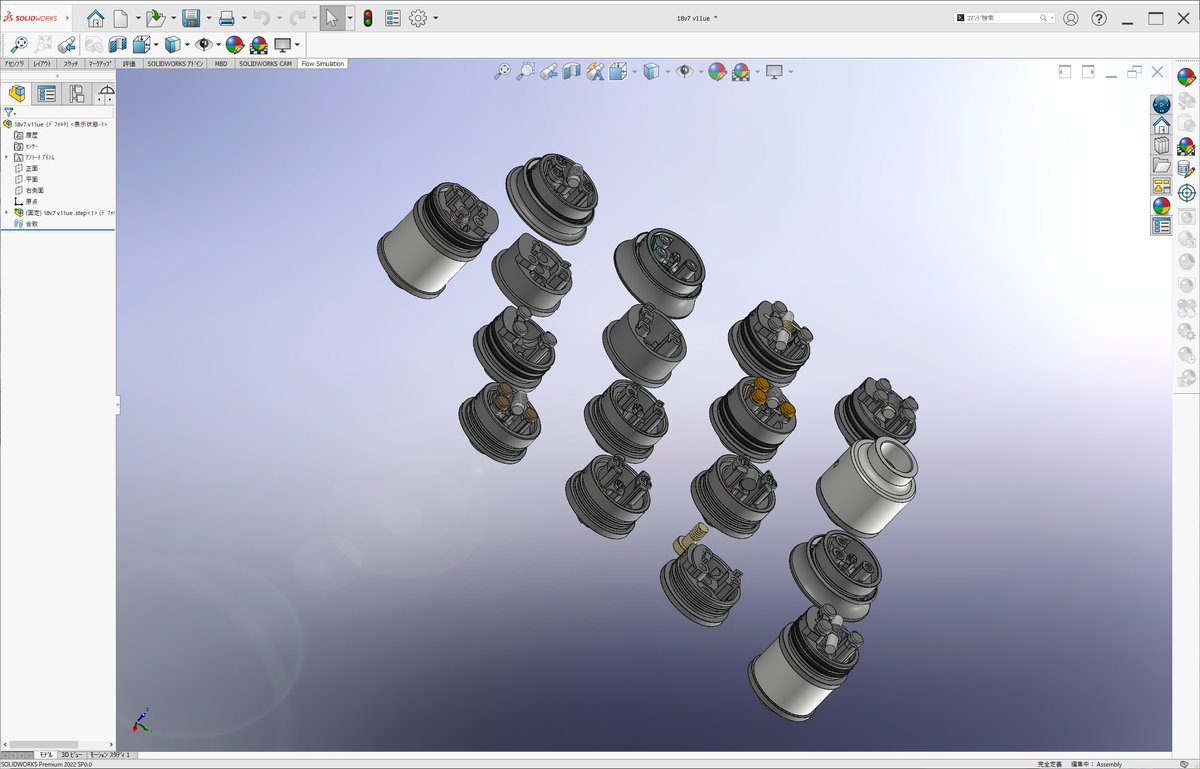Open the Flow Simulation command tab
Image resolution: width=1200 pixels, height=769 pixels.
pos(322,63)
